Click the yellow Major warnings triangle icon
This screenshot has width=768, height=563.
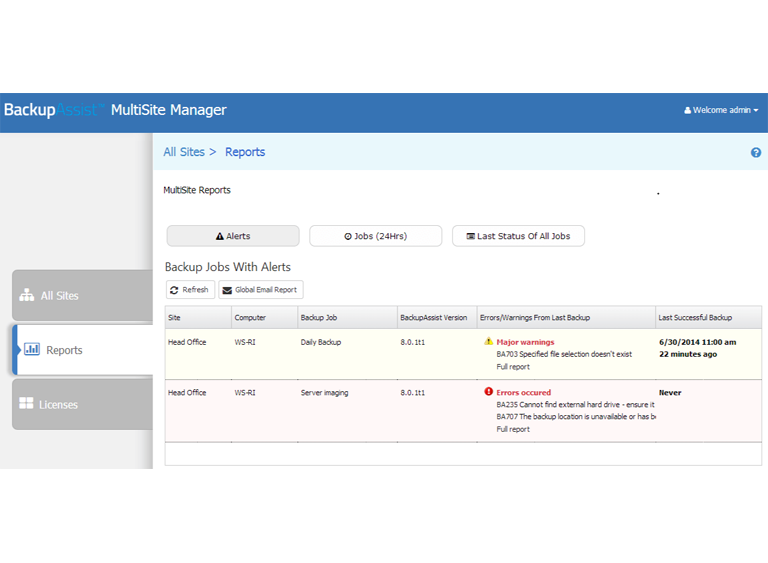(x=488, y=342)
